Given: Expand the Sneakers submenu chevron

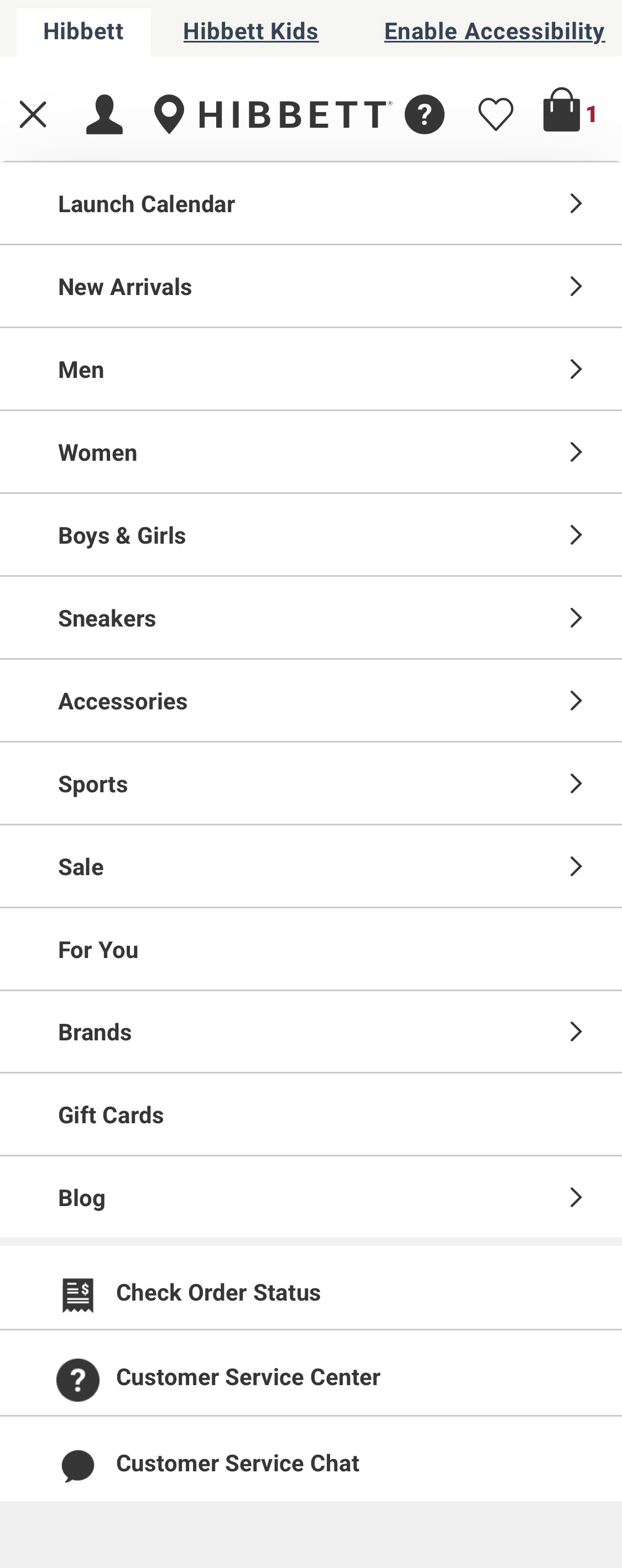Looking at the screenshot, I should pos(576,618).
